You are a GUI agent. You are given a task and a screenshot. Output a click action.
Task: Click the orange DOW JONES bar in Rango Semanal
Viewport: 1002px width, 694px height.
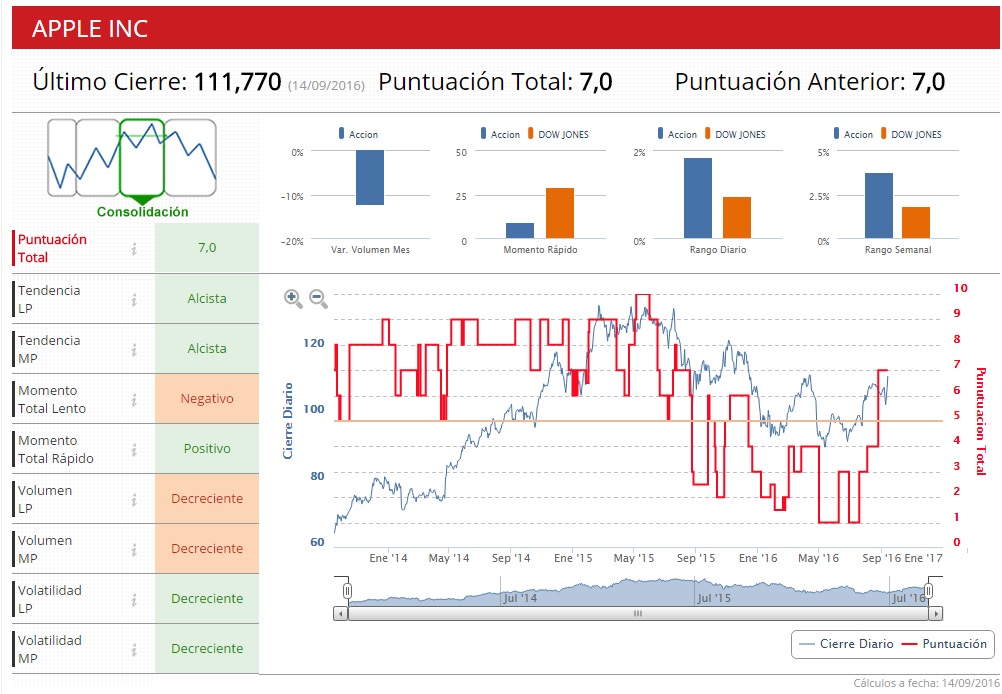[916, 222]
